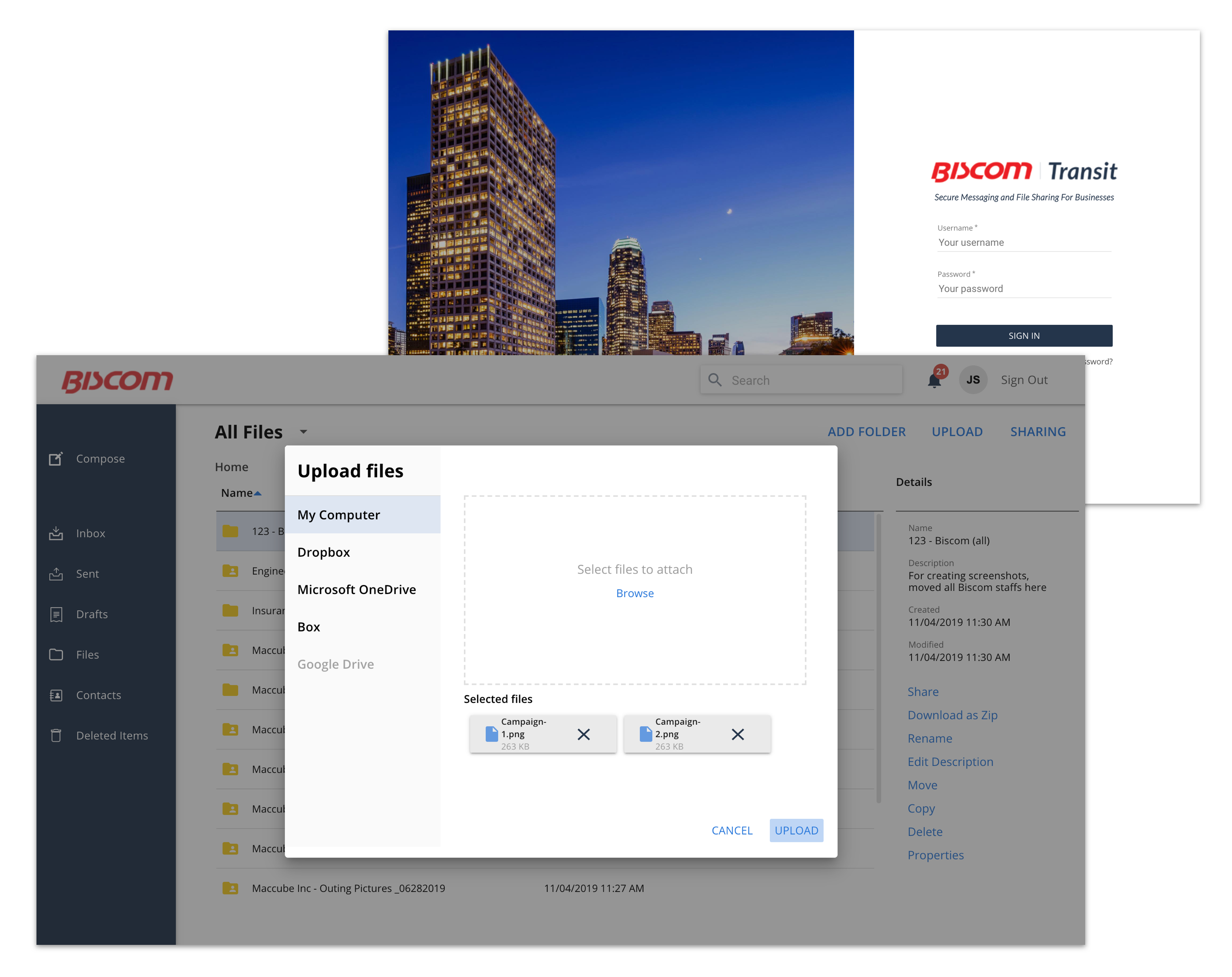Viewport: 1232px width, 977px height.
Task: Click the Deleted Items trash icon
Action: click(x=56, y=736)
